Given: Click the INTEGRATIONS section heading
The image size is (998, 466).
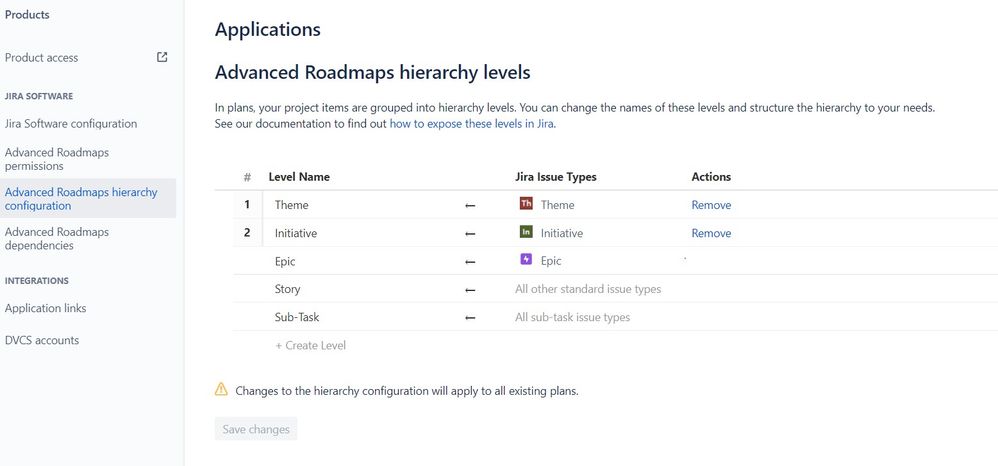Looking at the screenshot, I should [x=37, y=281].
